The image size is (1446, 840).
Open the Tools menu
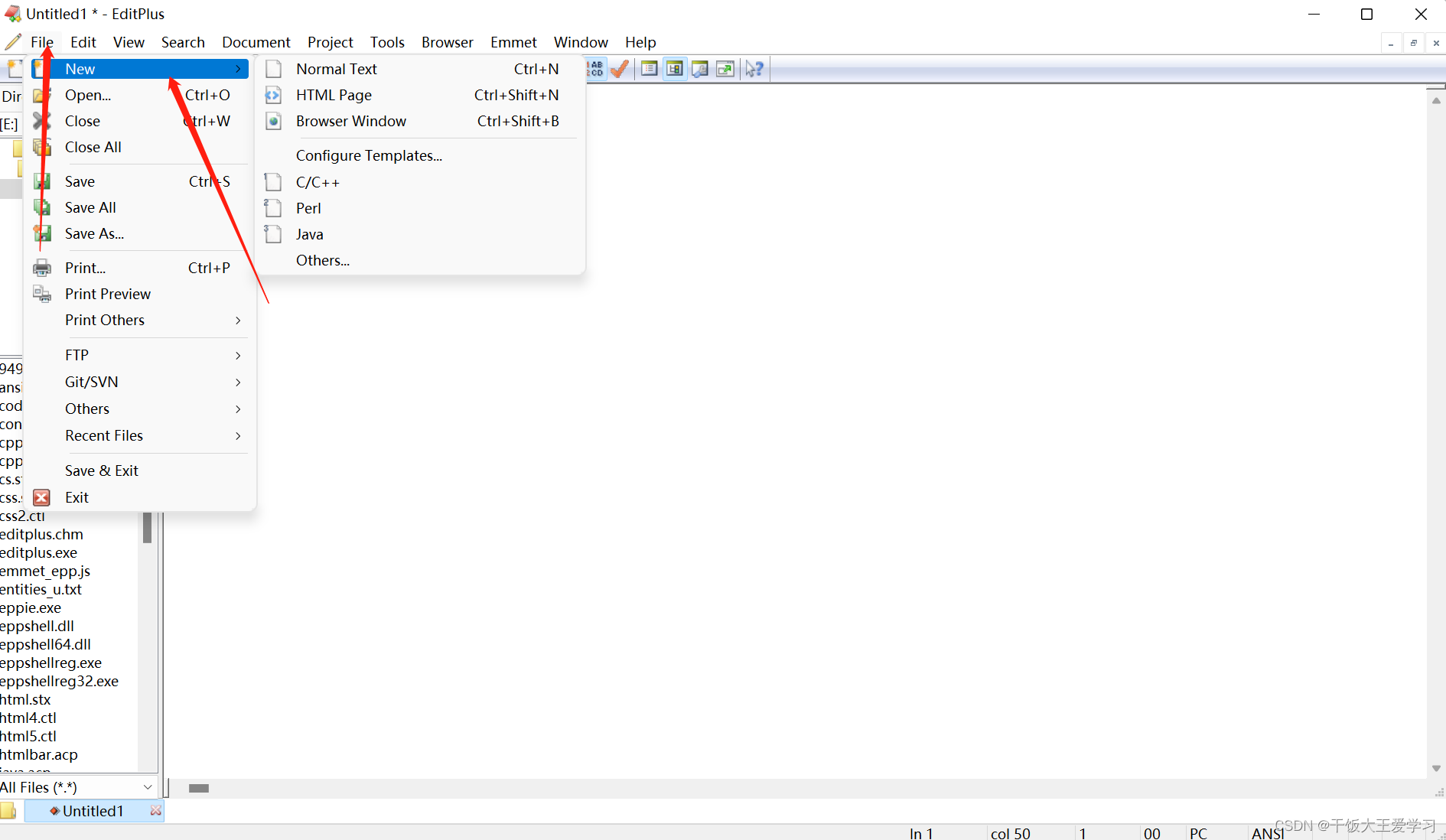pos(387,42)
